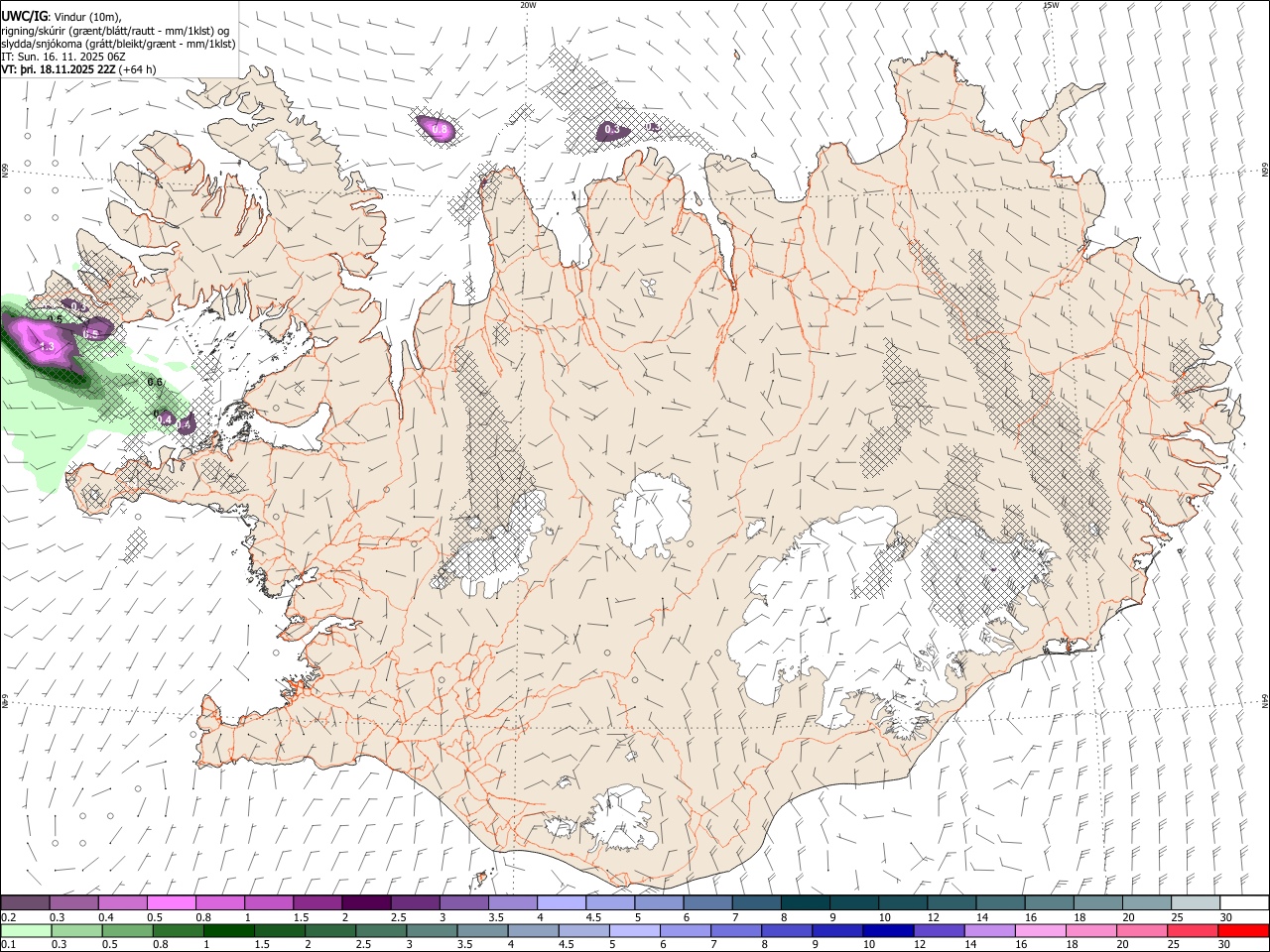The width and height of the screenshot is (1270, 952).
Task: Click the white Hofsjökull glacier in central Iceland
Action: coord(652,513)
